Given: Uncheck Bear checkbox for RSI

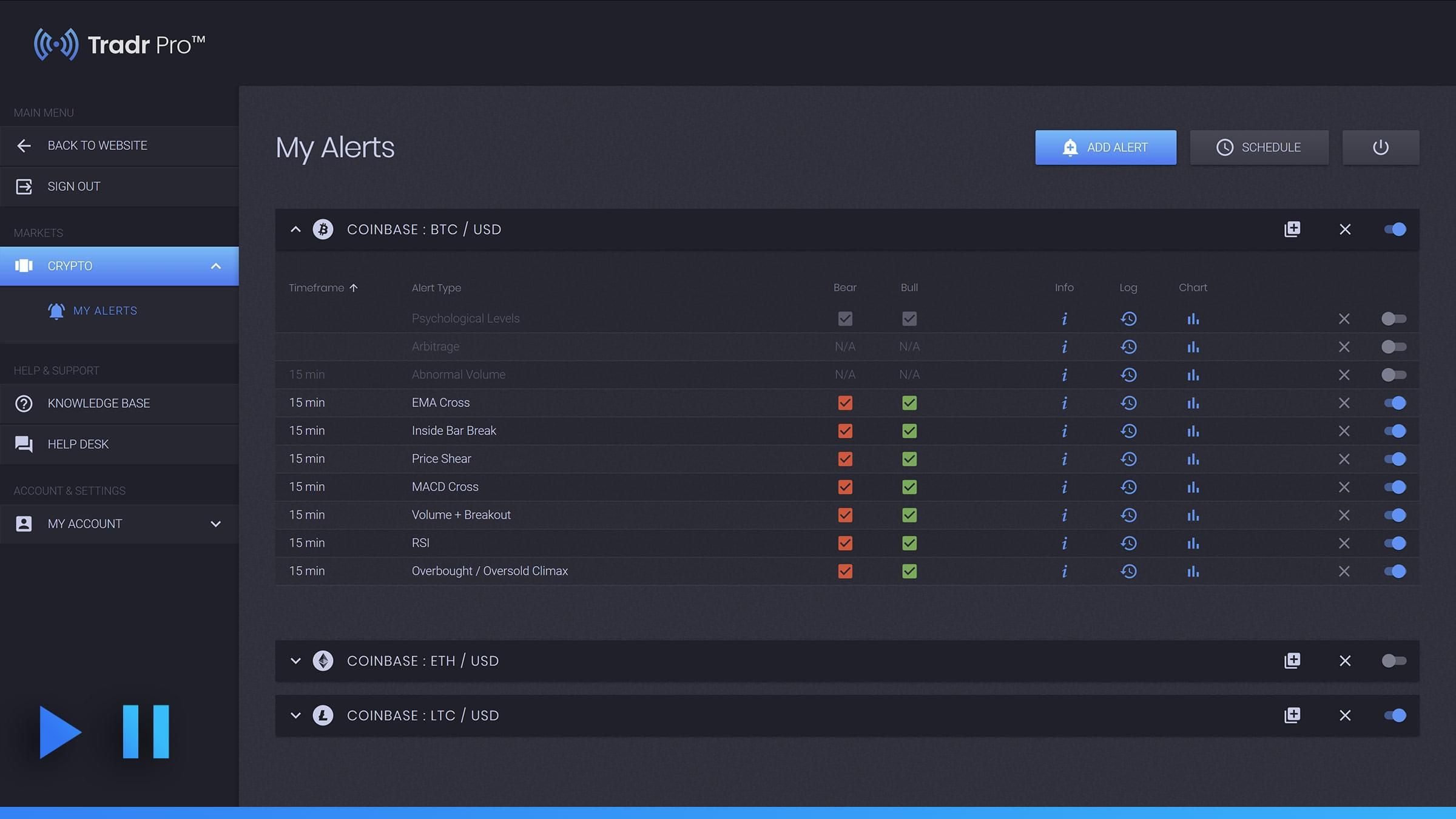Looking at the screenshot, I should [x=845, y=543].
